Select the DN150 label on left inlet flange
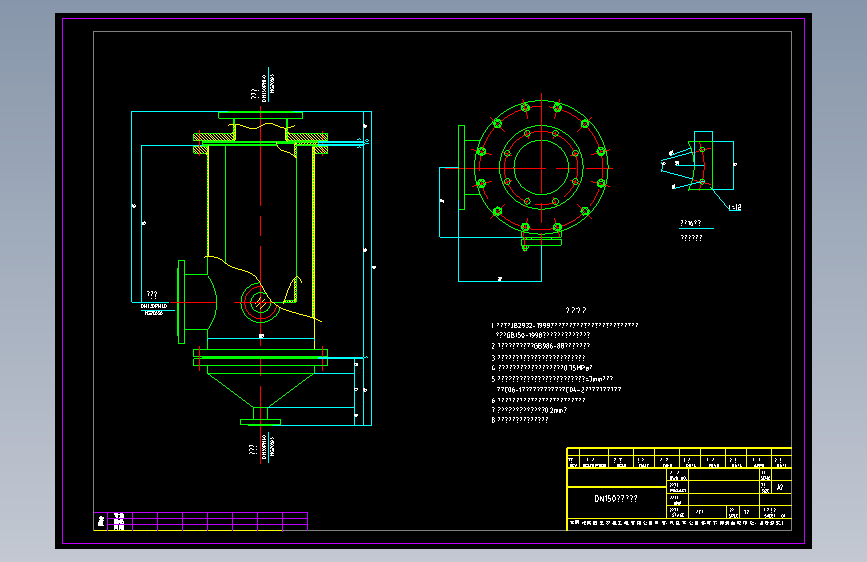The image size is (867, 562). (154, 306)
